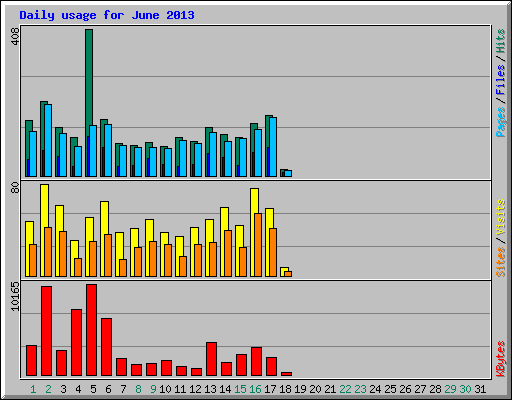Click day 31 on the date axis
Viewport: 512px width, 400px height.
tap(480, 389)
